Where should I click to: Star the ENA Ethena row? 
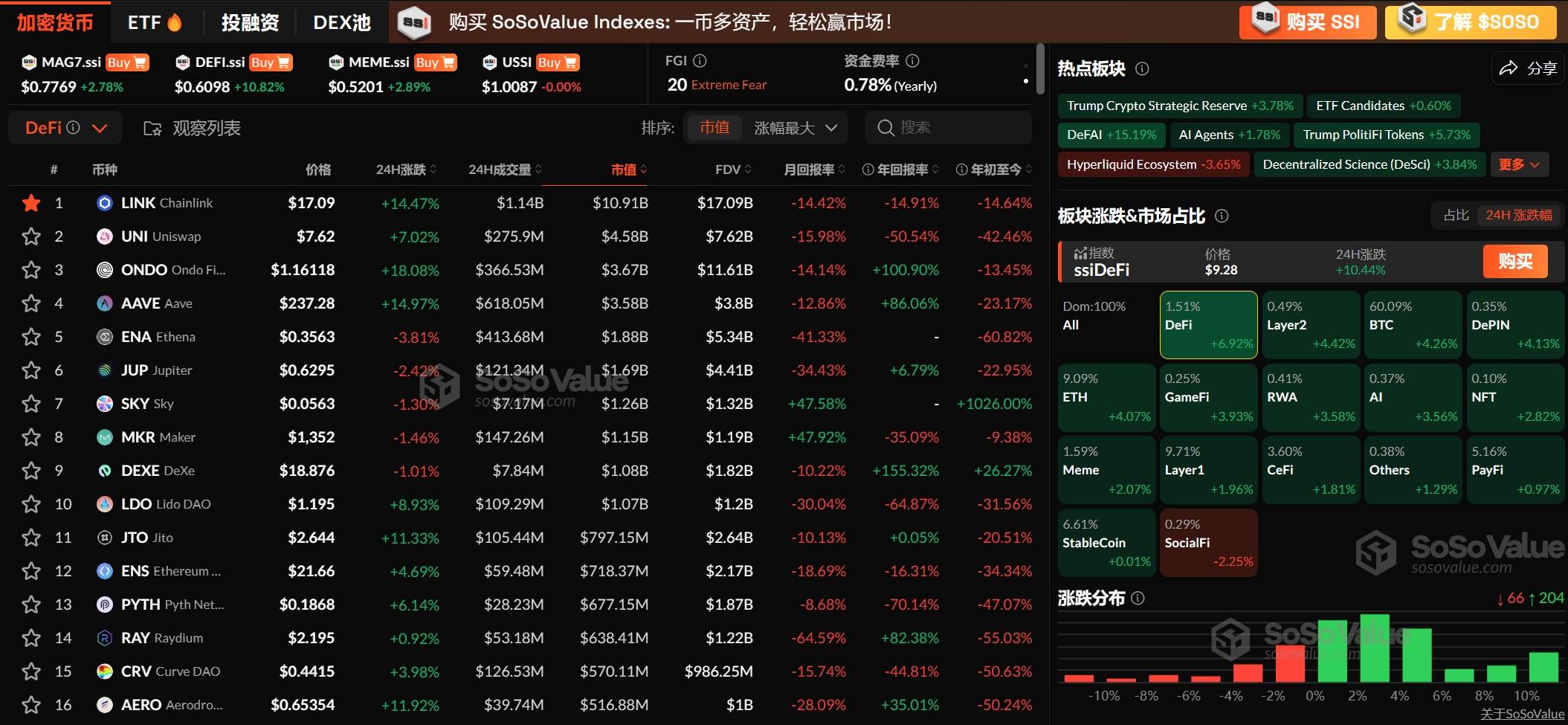click(x=31, y=337)
